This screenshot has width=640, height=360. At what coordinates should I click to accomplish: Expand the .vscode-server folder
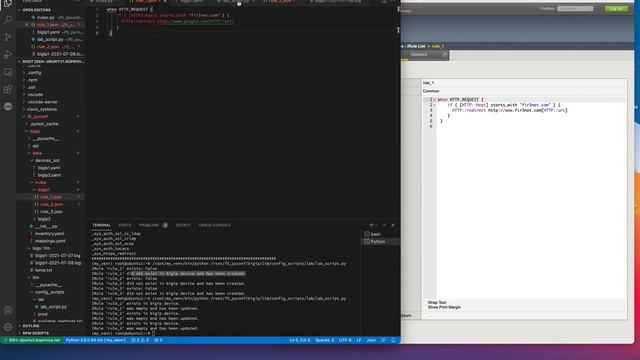point(42,102)
